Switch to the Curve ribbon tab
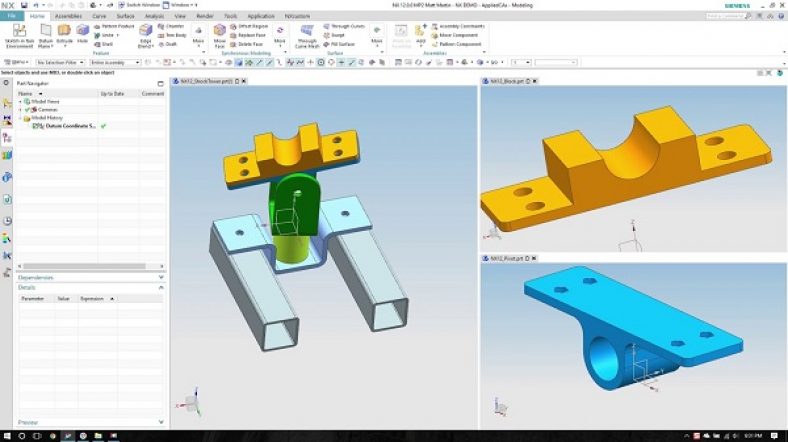The height and width of the screenshot is (442, 788). point(99,16)
